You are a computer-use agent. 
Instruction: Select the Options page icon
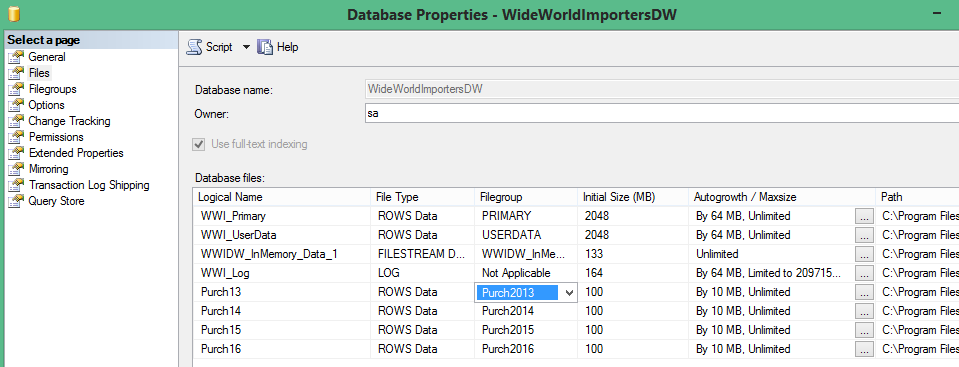click(x=16, y=105)
